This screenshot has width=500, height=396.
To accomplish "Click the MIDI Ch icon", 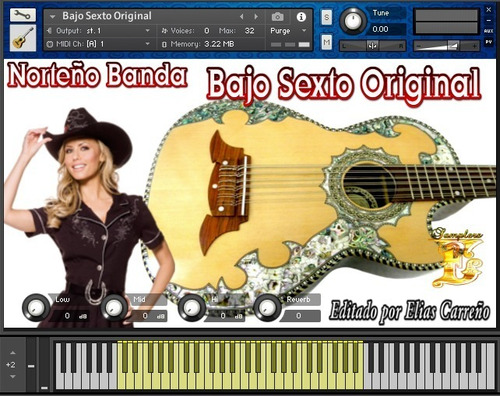I will [x=50, y=44].
